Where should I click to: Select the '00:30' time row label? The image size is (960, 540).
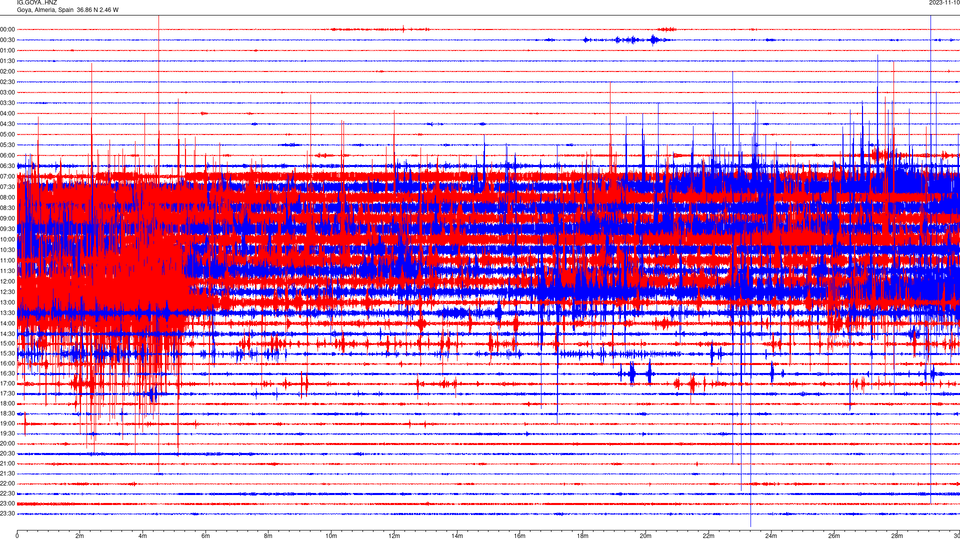click(x=7, y=40)
